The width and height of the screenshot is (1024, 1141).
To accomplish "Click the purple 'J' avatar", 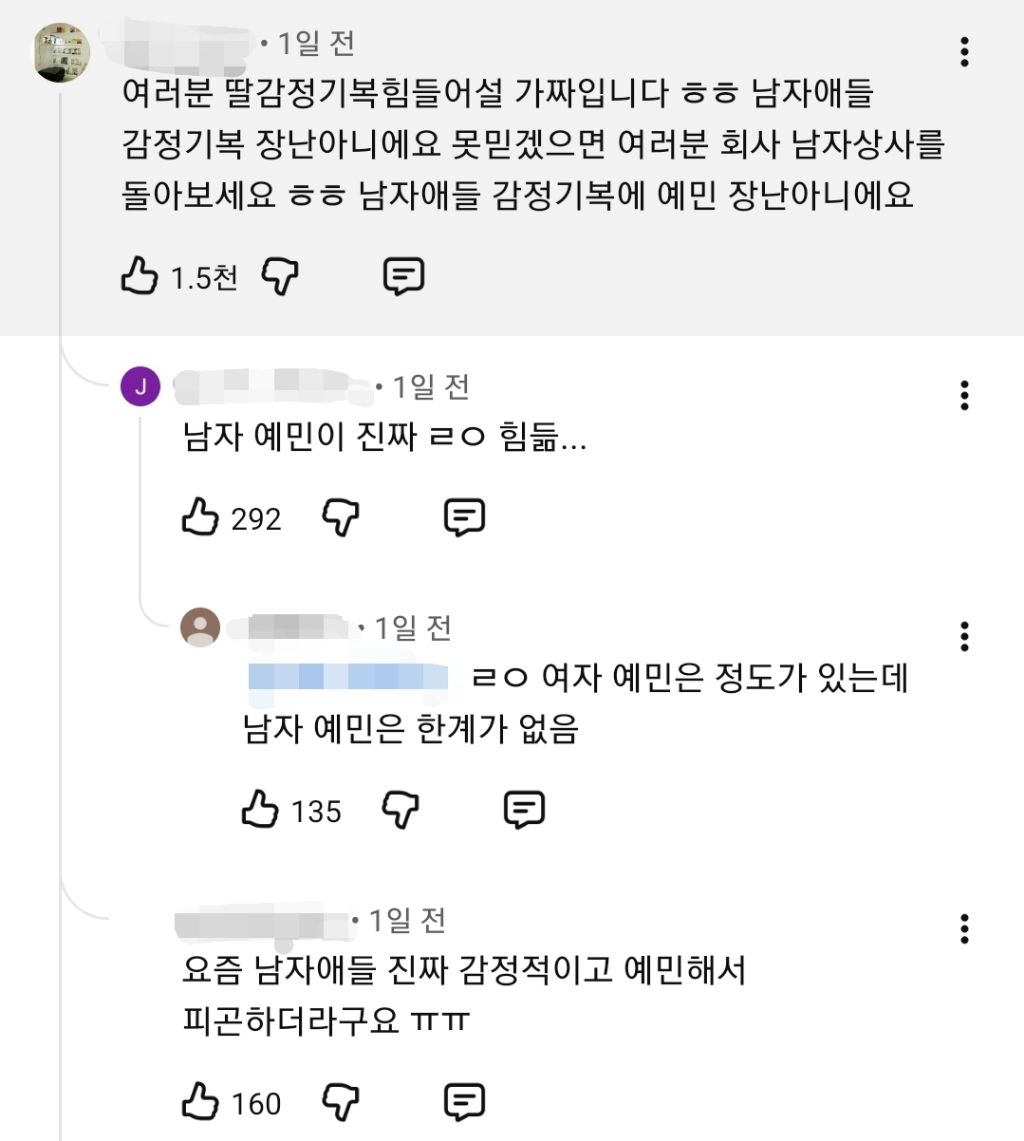I will [140, 387].
